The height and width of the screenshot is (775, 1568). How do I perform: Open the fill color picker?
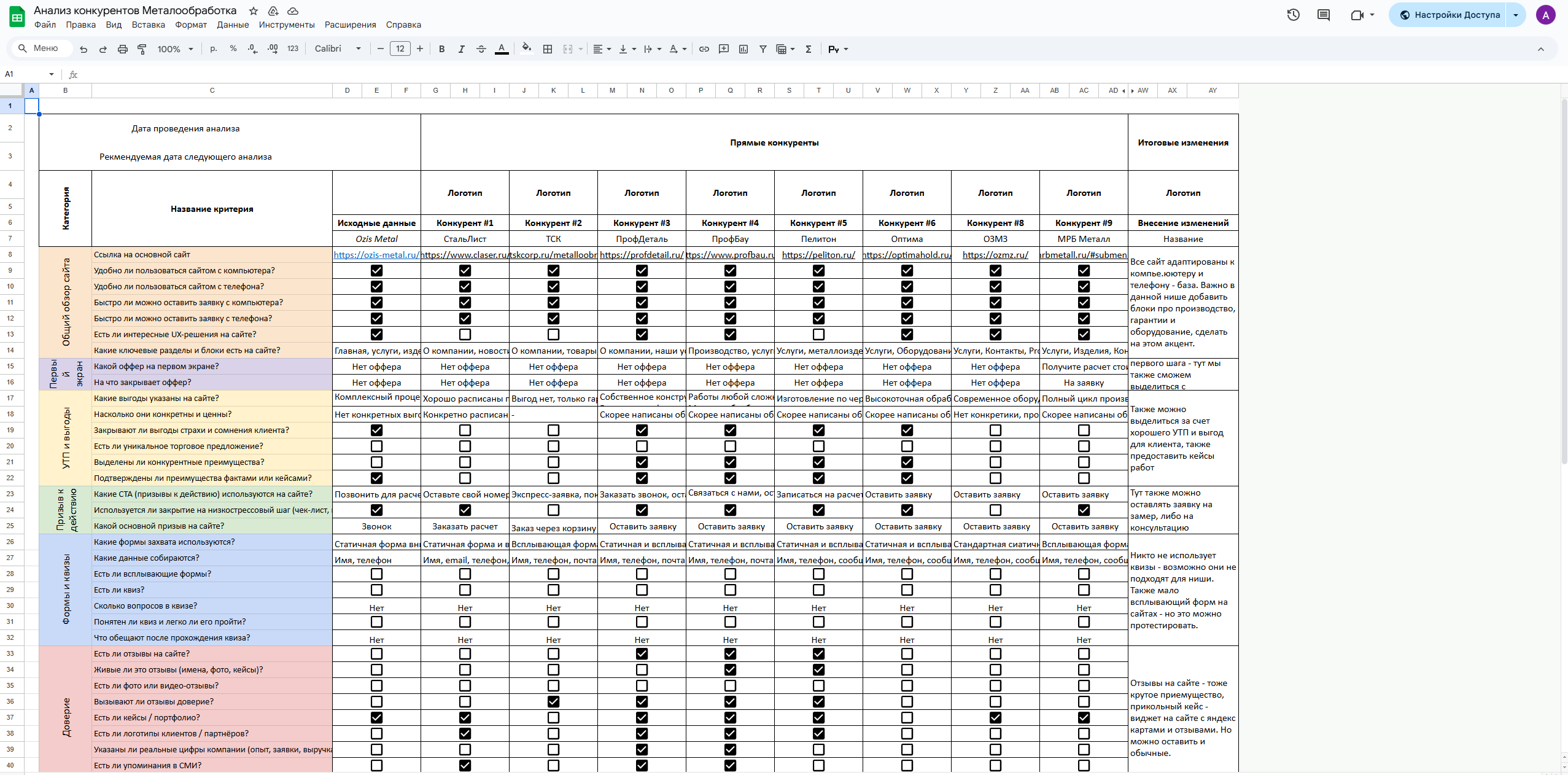coord(526,49)
